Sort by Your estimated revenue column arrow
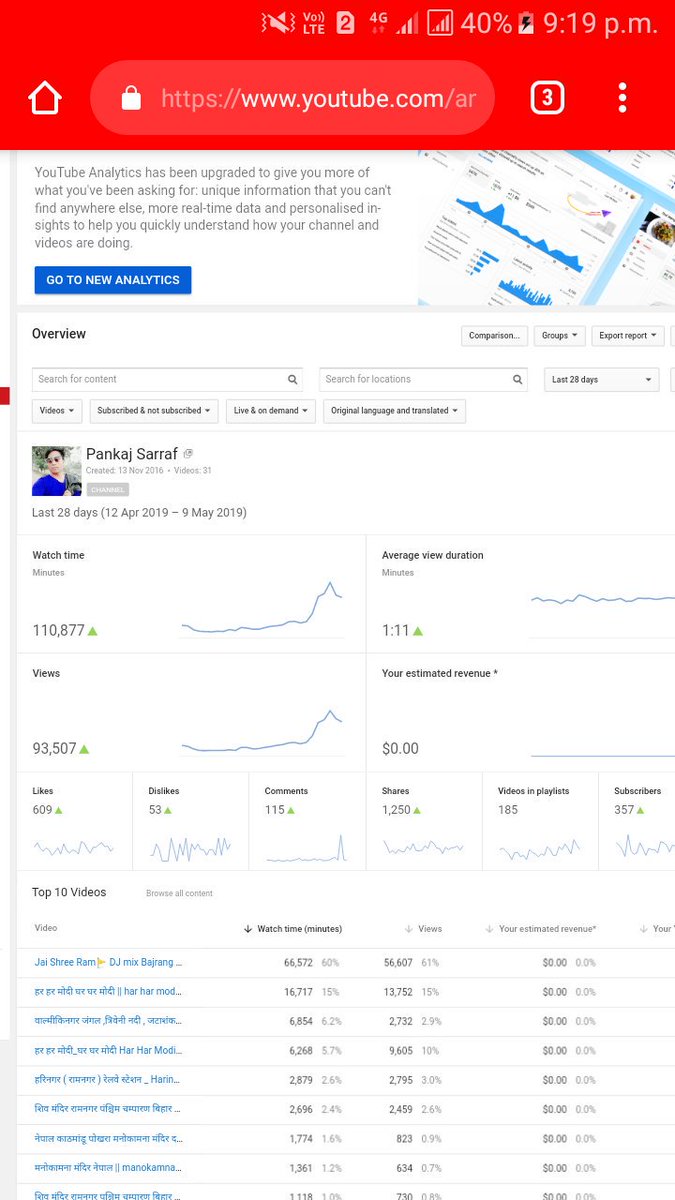Image resolution: width=675 pixels, height=1200 pixels. (489, 929)
